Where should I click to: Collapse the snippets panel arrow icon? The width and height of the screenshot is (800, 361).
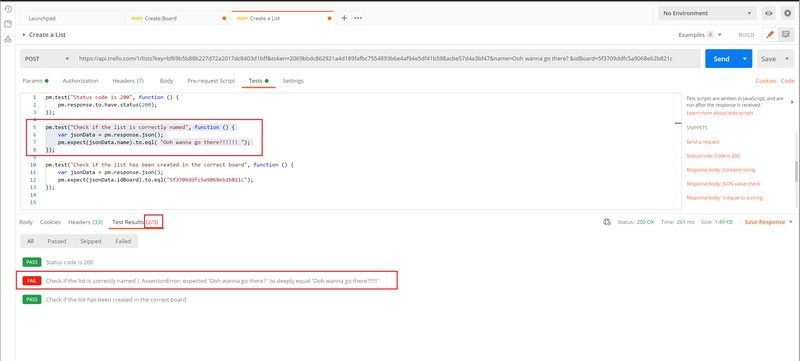click(x=792, y=102)
